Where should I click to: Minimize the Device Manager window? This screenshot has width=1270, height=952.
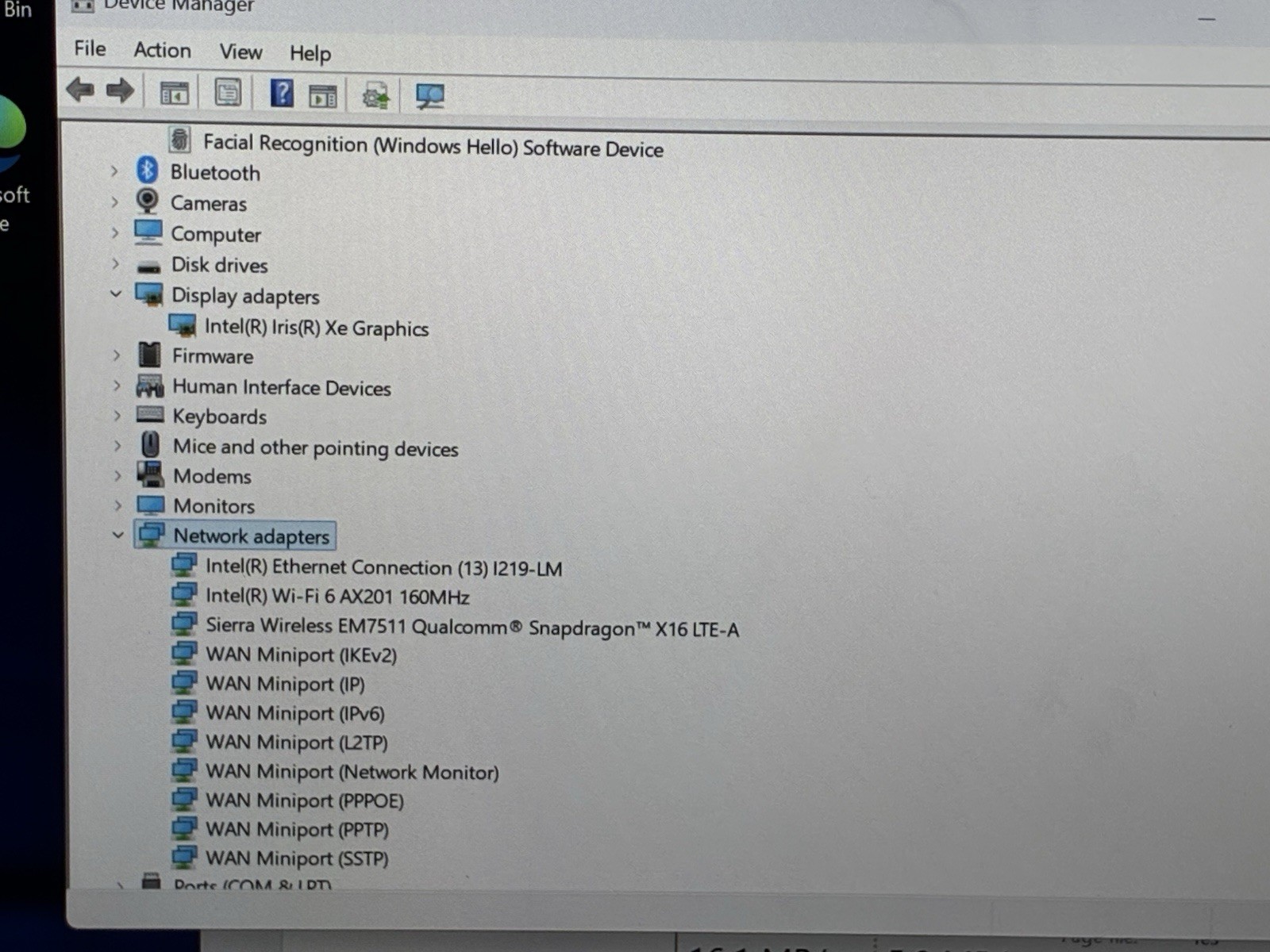click(x=1206, y=18)
